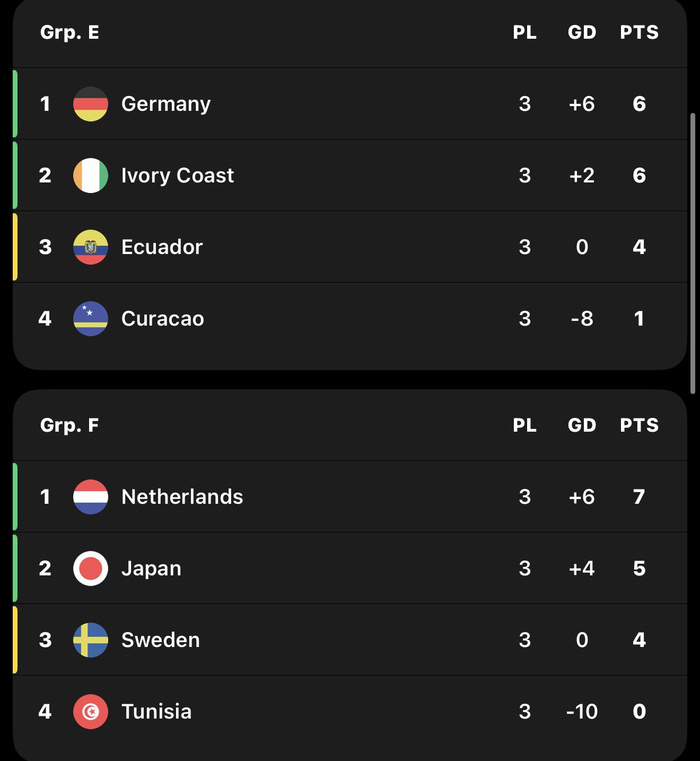The height and width of the screenshot is (761, 700).
Task: Click the GD column header in Group F
Action: point(582,425)
